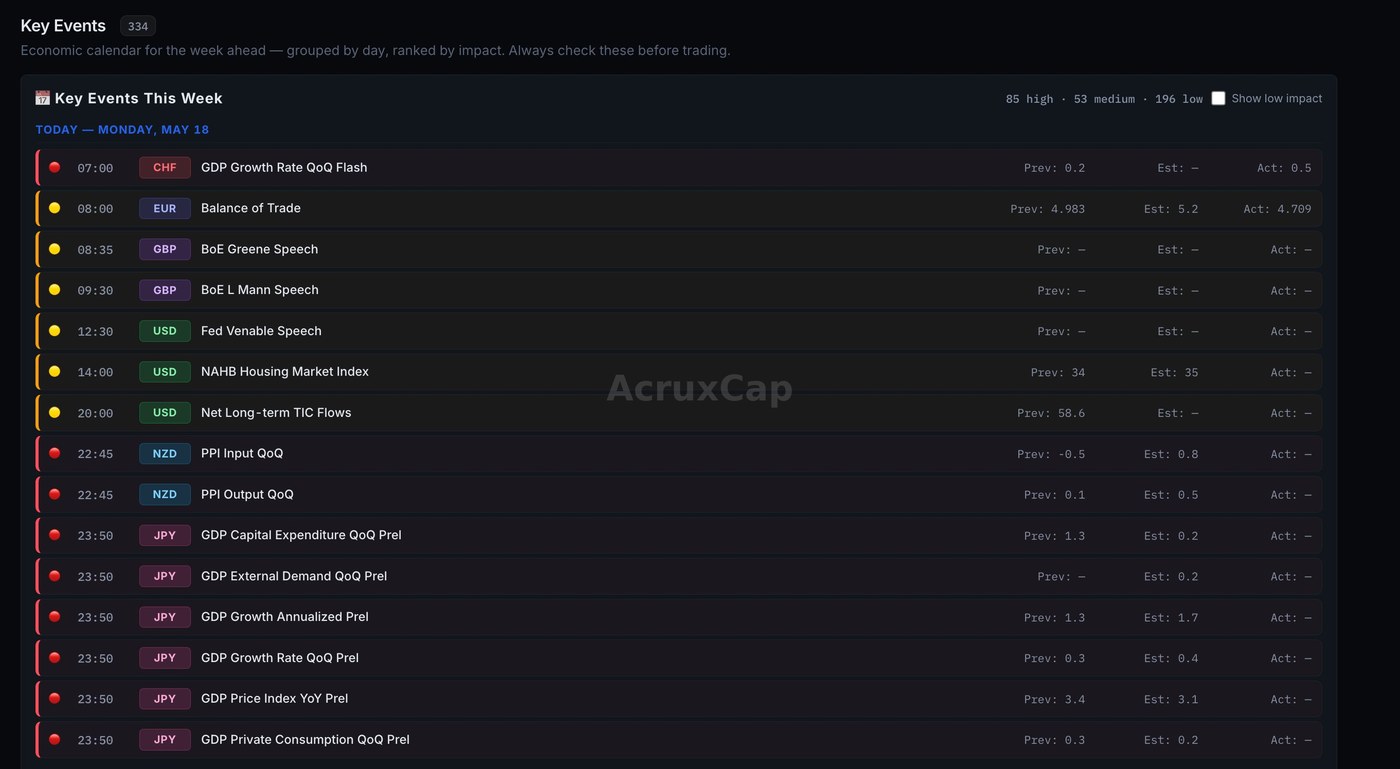Click the CHF currency badge
Viewport: 1400px width, 769px height.
[x=165, y=167]
